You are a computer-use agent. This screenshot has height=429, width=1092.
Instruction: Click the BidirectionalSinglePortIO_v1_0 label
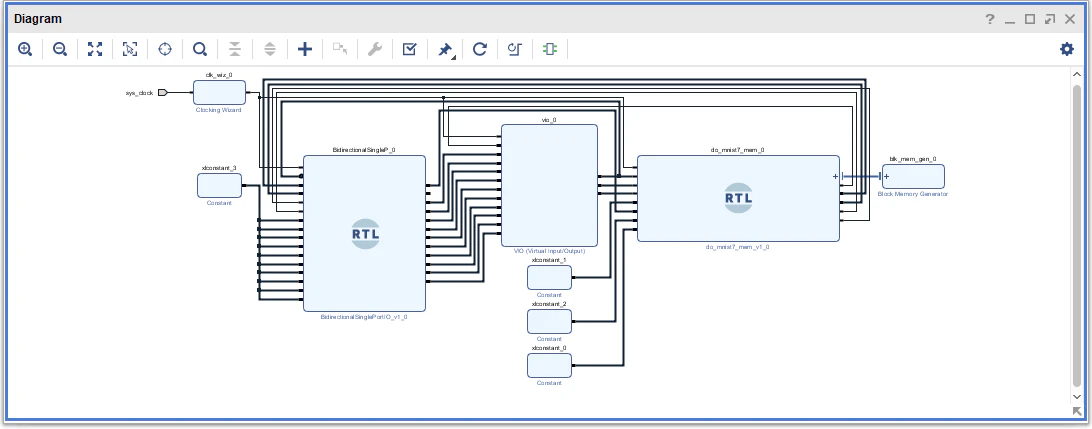pos(364,317)
